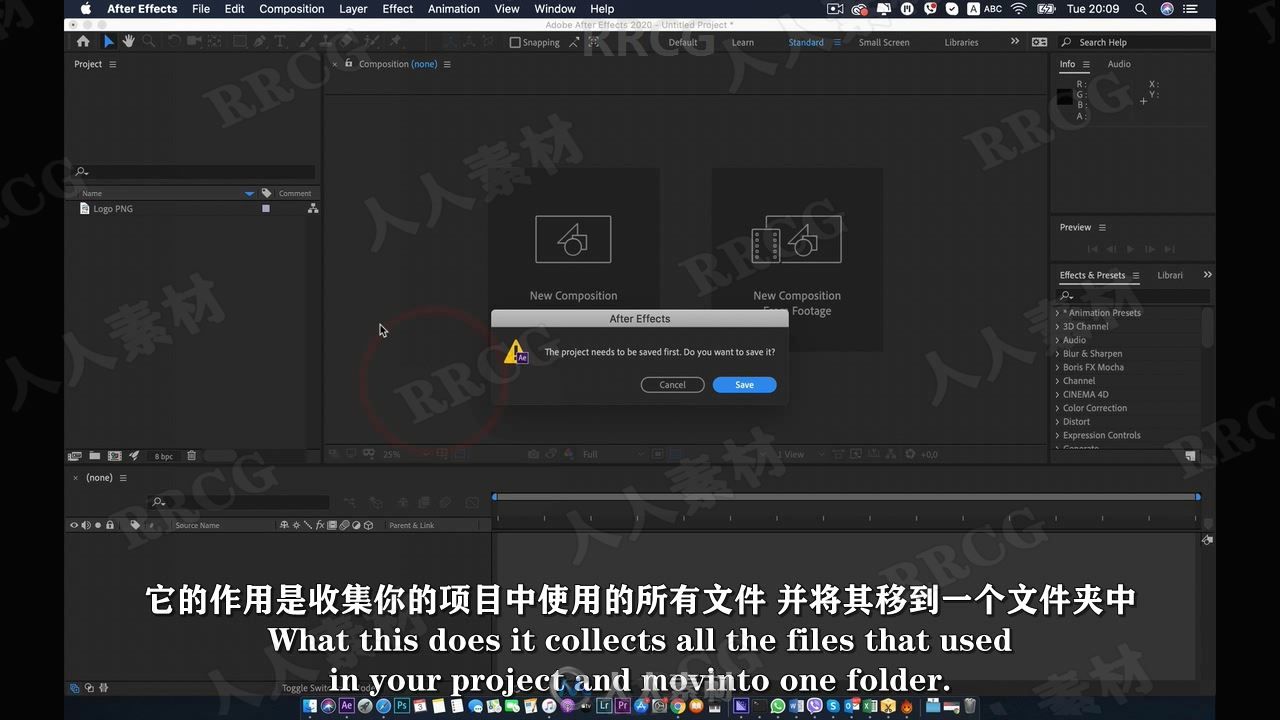Viewport: 1280px width, 720px height.
Task: Select the Hand tool
Action: tap(128, 42)
